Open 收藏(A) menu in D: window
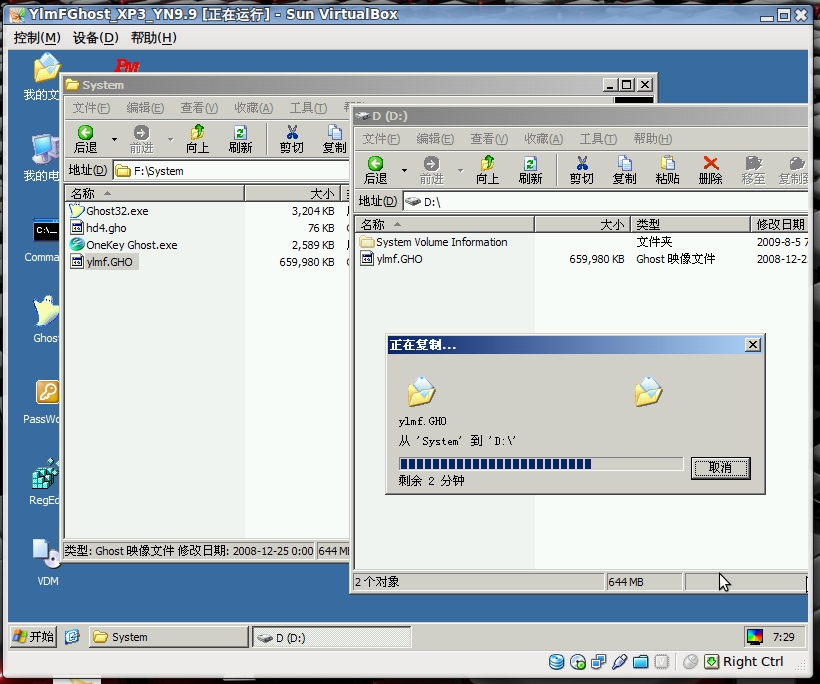 [x=544, y=139]
